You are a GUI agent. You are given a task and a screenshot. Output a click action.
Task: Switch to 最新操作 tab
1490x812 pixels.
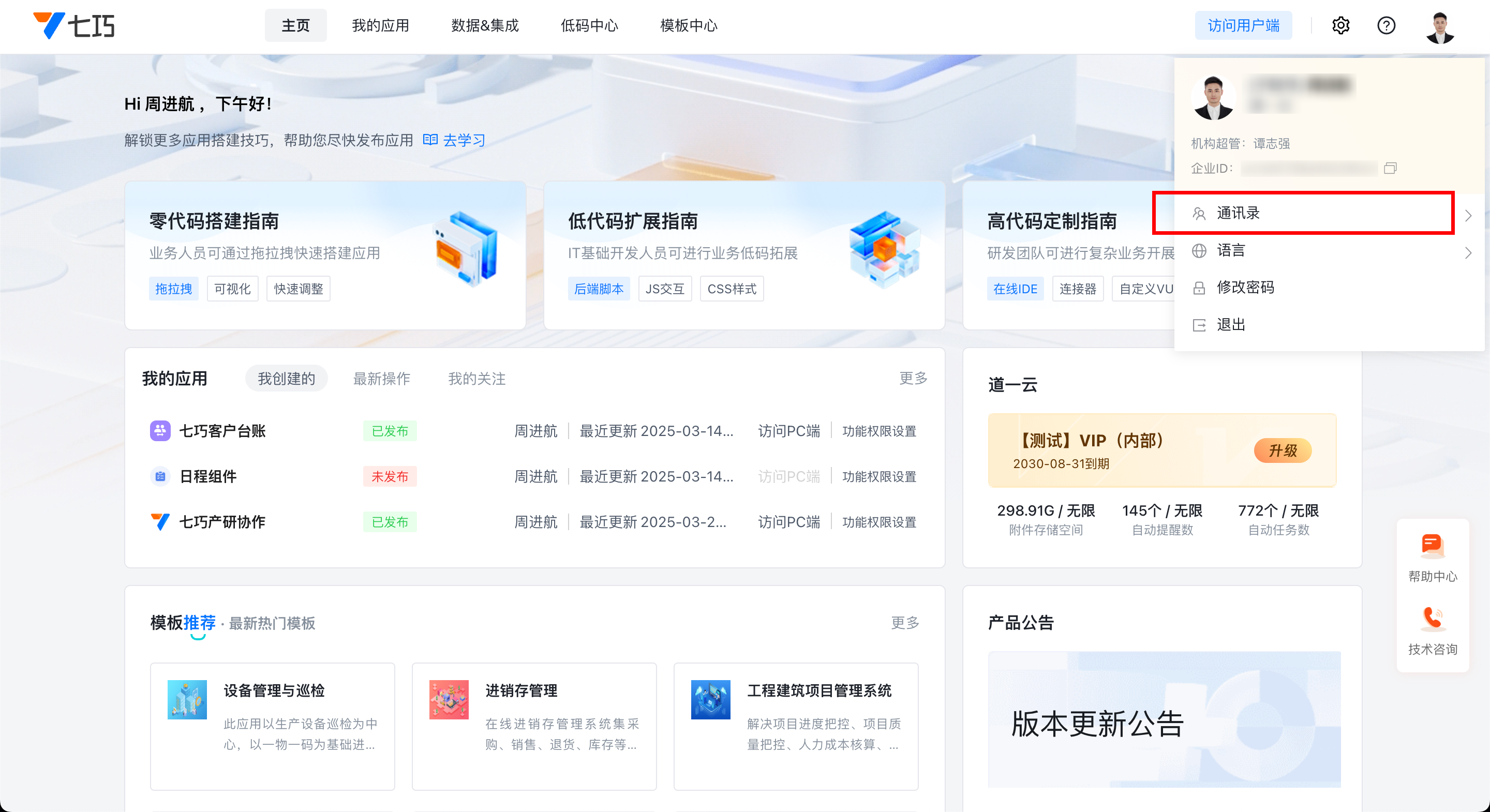click(x=381, y=379)
